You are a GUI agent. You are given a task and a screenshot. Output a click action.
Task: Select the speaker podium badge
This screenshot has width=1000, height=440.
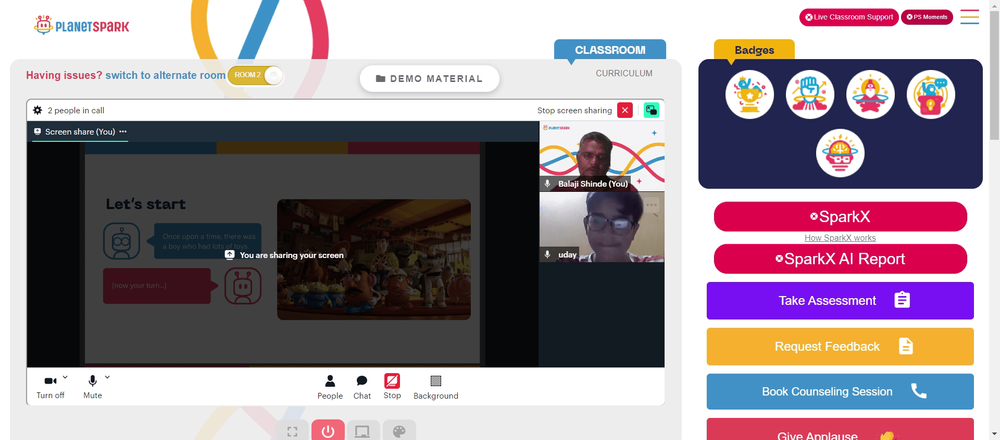930,94
